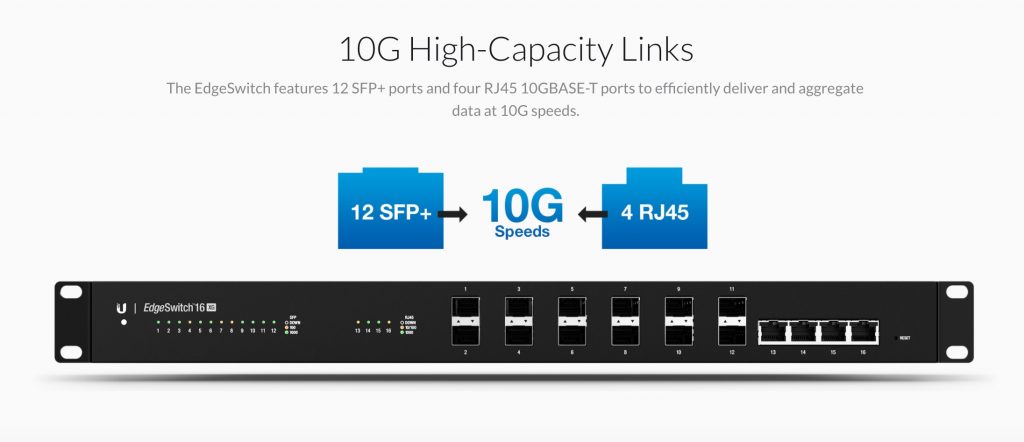Click RJ45 port number 13
1024x442 pixels.
pos(773,332)
